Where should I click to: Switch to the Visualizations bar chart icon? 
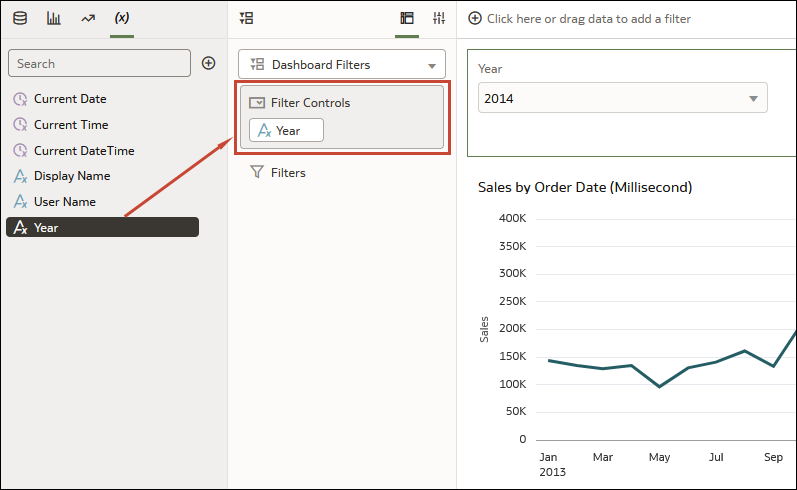pos(54,18)
